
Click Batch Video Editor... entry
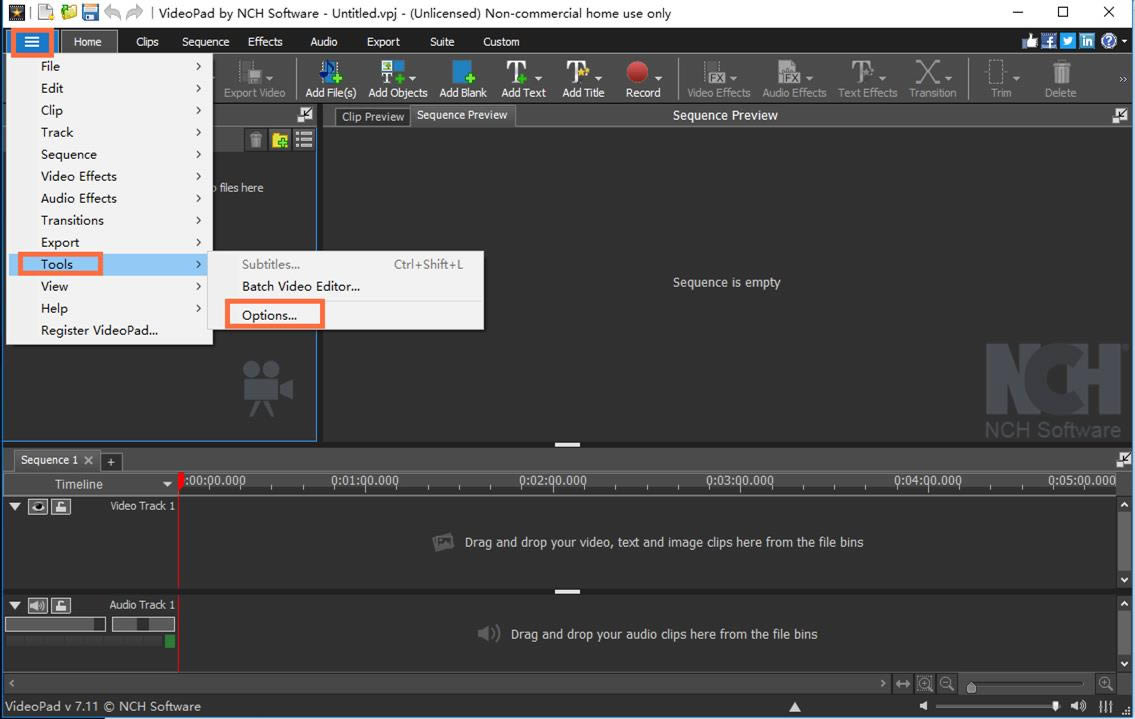(300, 286)
